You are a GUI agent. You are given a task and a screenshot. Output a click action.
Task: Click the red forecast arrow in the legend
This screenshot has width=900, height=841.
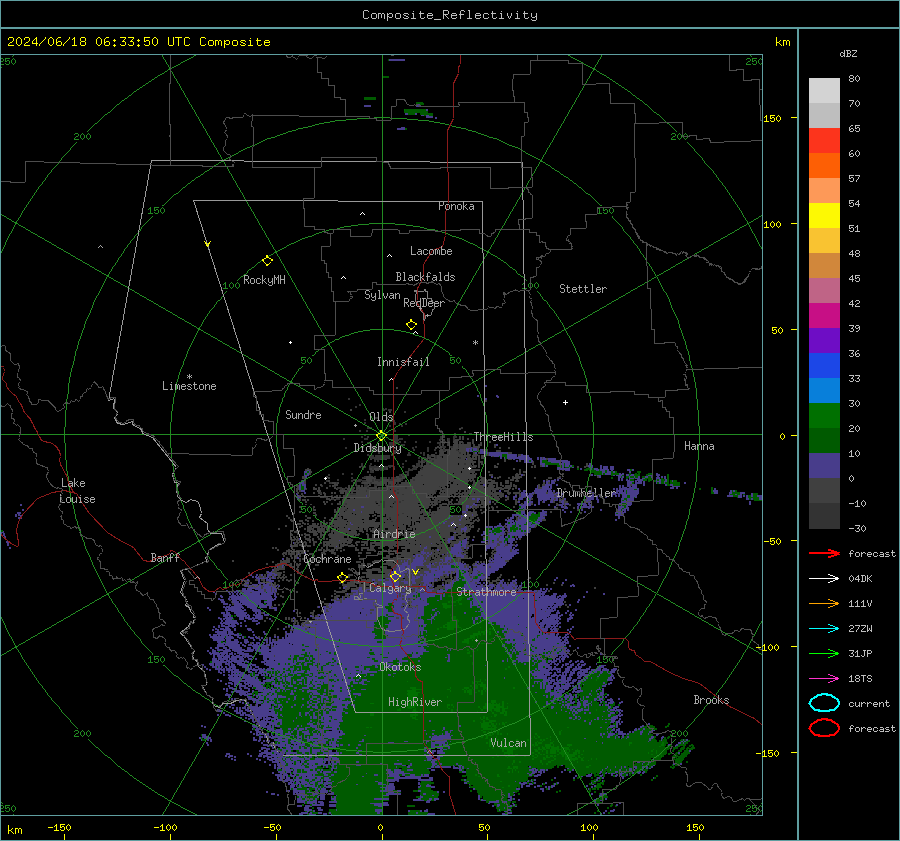(x=824, y=553)
